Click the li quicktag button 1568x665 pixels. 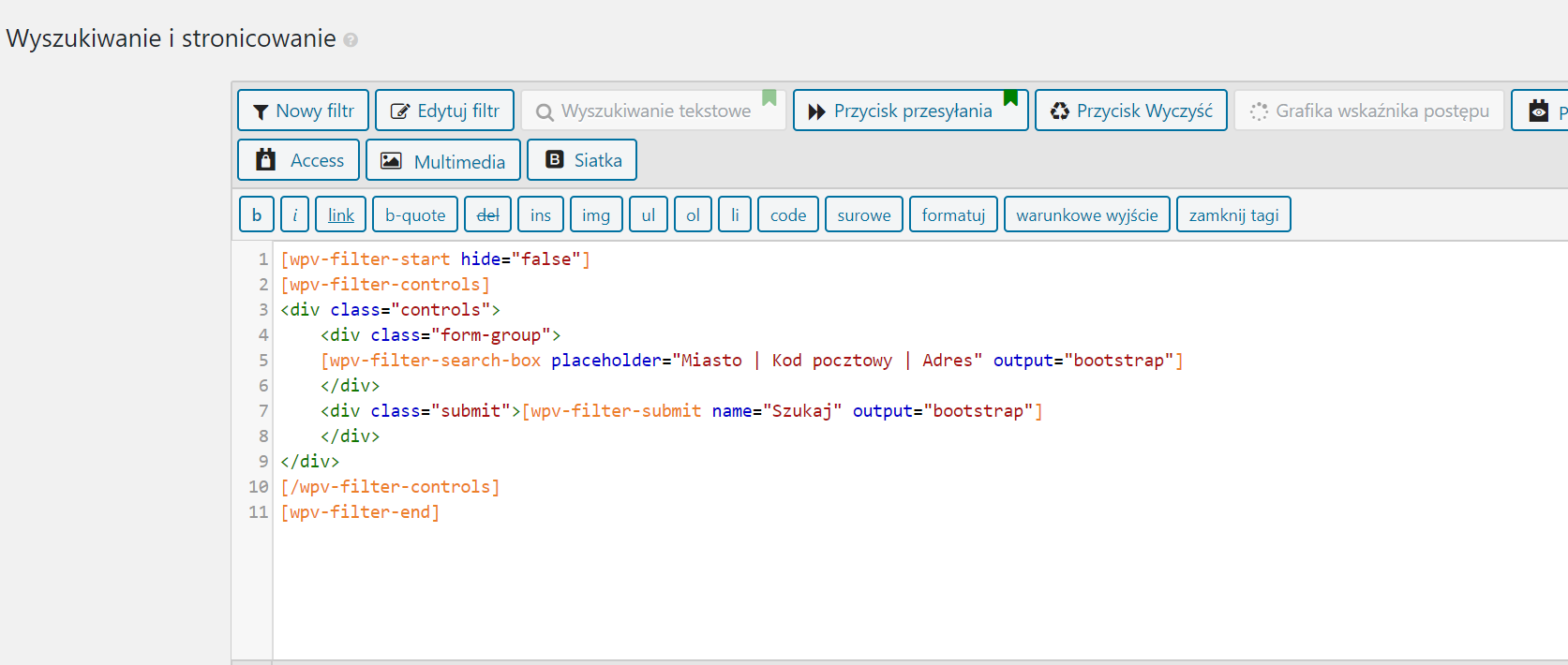(x=735, y=214)
